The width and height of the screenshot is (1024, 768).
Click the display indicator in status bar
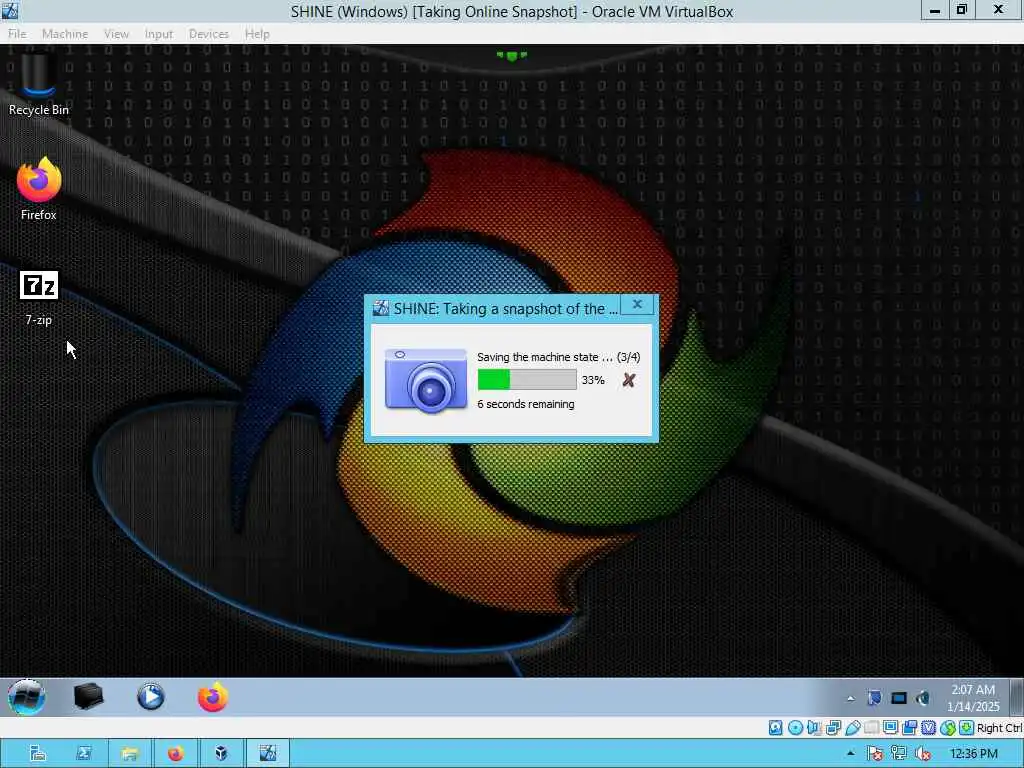tap(890, 728)
